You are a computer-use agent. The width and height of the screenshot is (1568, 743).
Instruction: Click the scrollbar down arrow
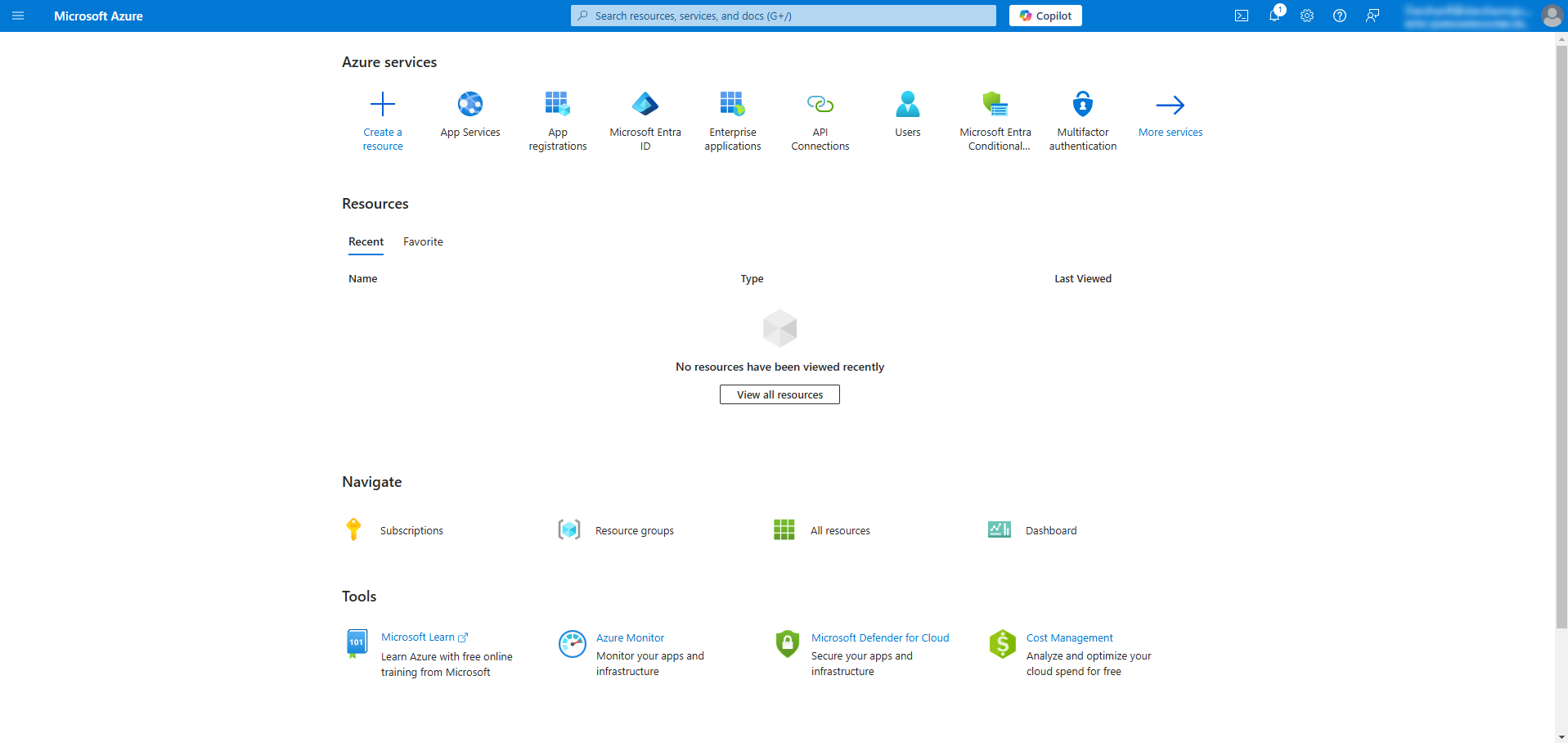coord(1561,736)
